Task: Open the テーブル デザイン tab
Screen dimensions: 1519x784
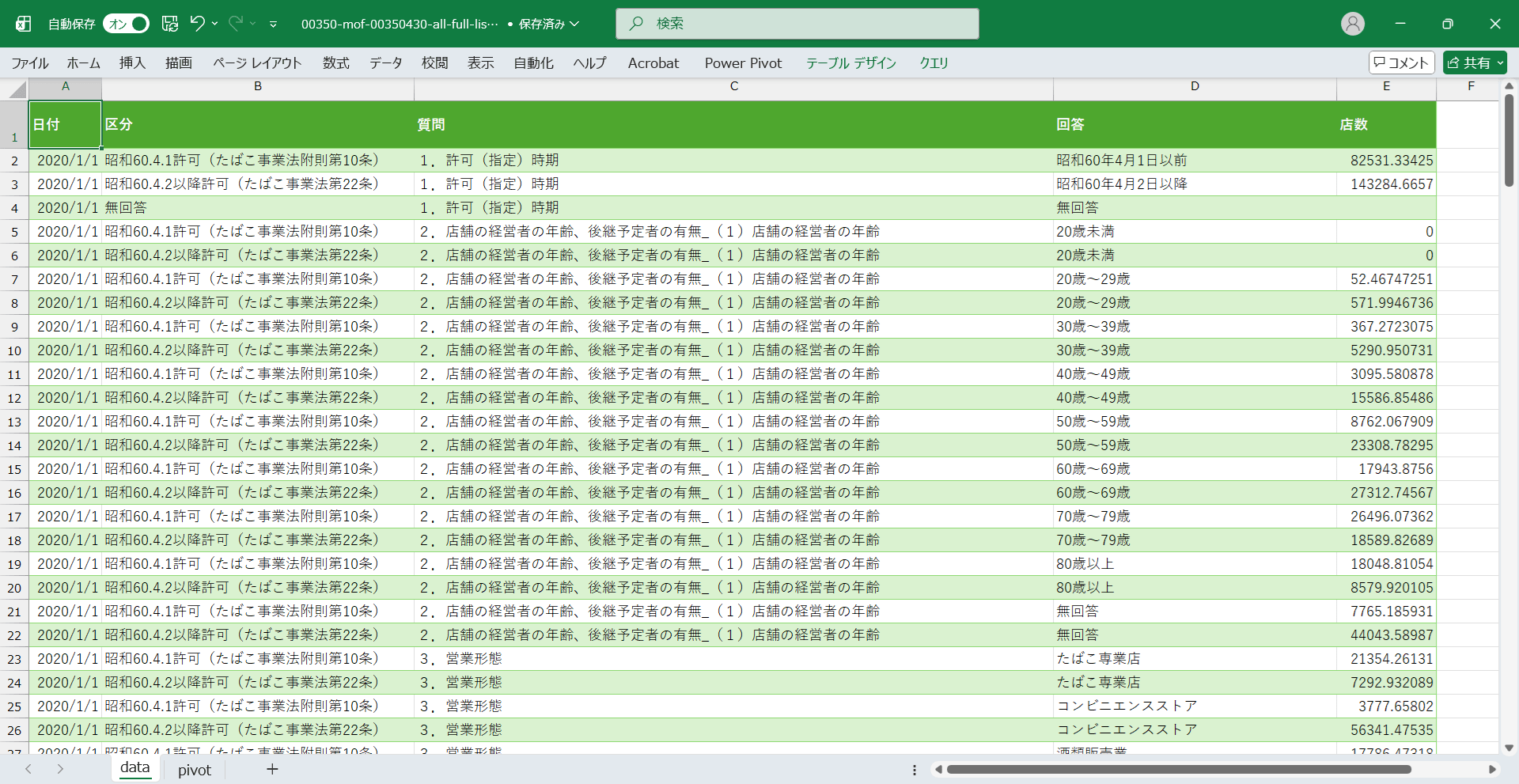Action: pyautogui.click(x=850, y=63)
